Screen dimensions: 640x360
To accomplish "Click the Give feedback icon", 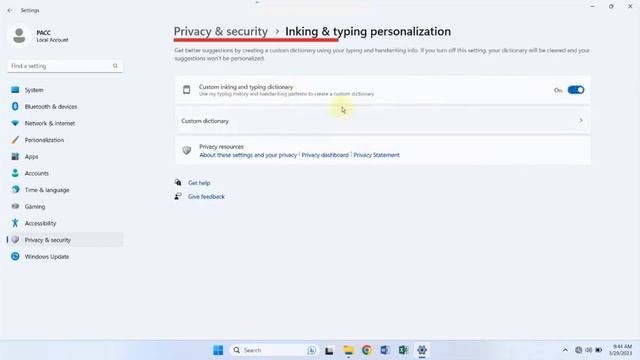I will [x=178, y=196].
